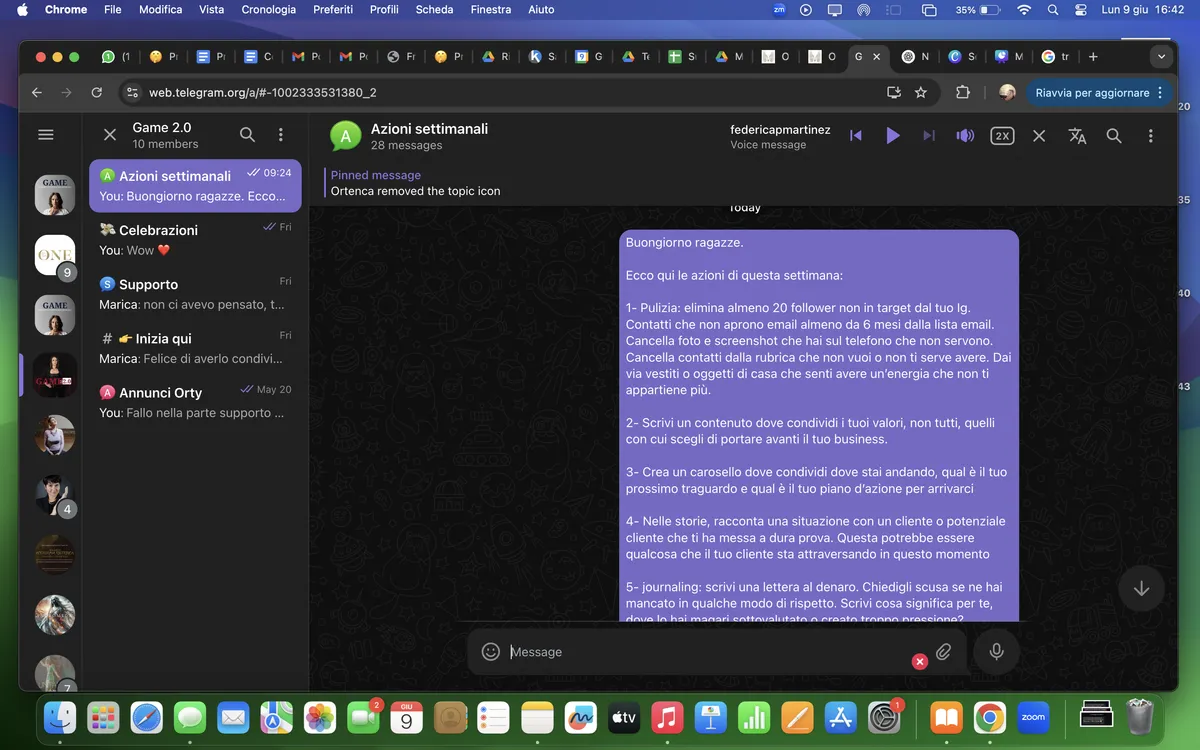Skip to next voice message

tap(929, 136)
